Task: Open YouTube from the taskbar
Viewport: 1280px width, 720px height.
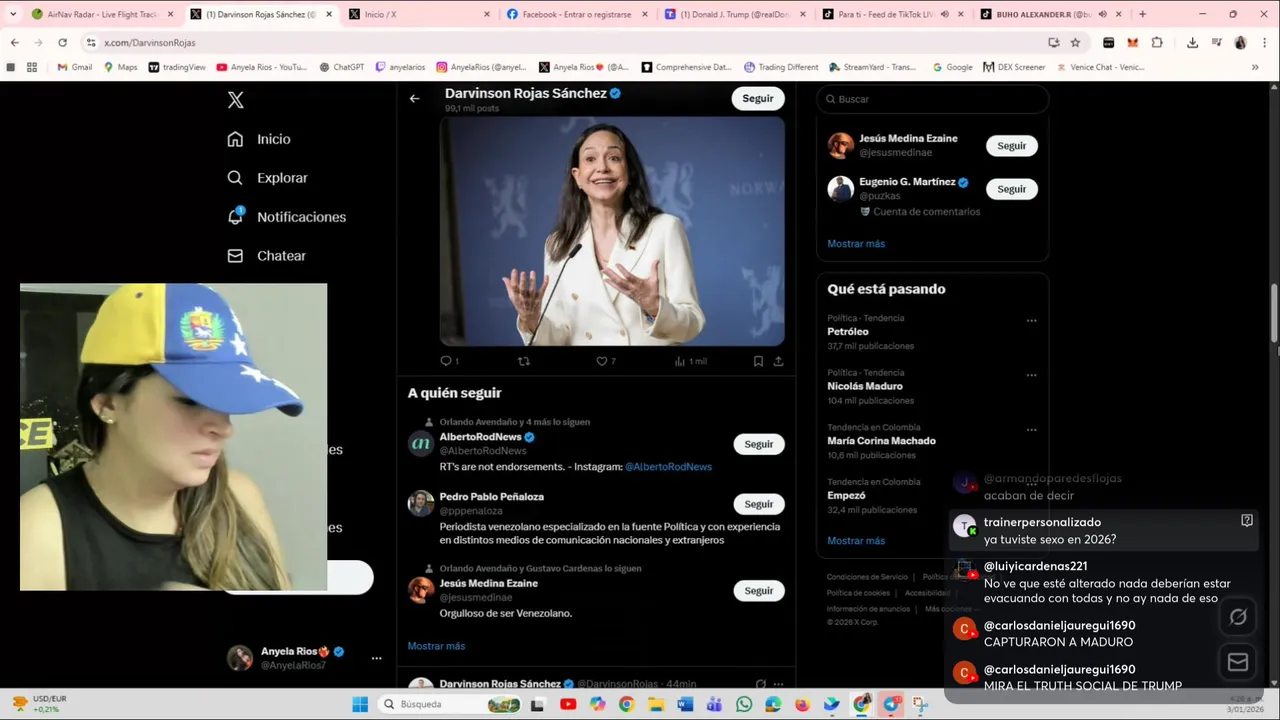Action: [568, 704]
